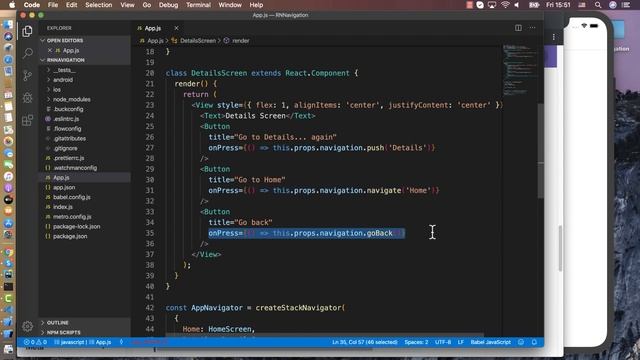The image size is (640, 360).
Task: Open the notifications bell in status bar
Action: pos(534,342)
